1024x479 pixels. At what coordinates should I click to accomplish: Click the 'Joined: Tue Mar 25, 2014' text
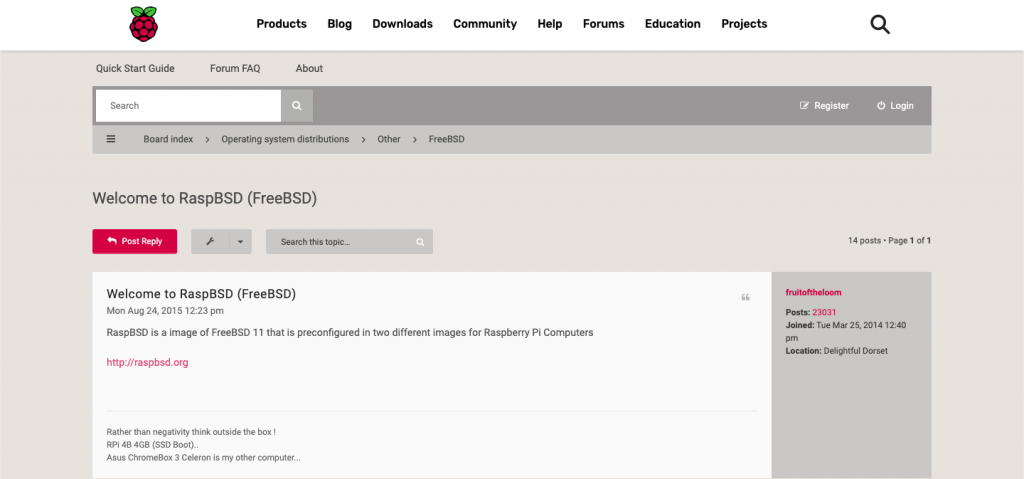pyautogui.click(x=846, y=331)
